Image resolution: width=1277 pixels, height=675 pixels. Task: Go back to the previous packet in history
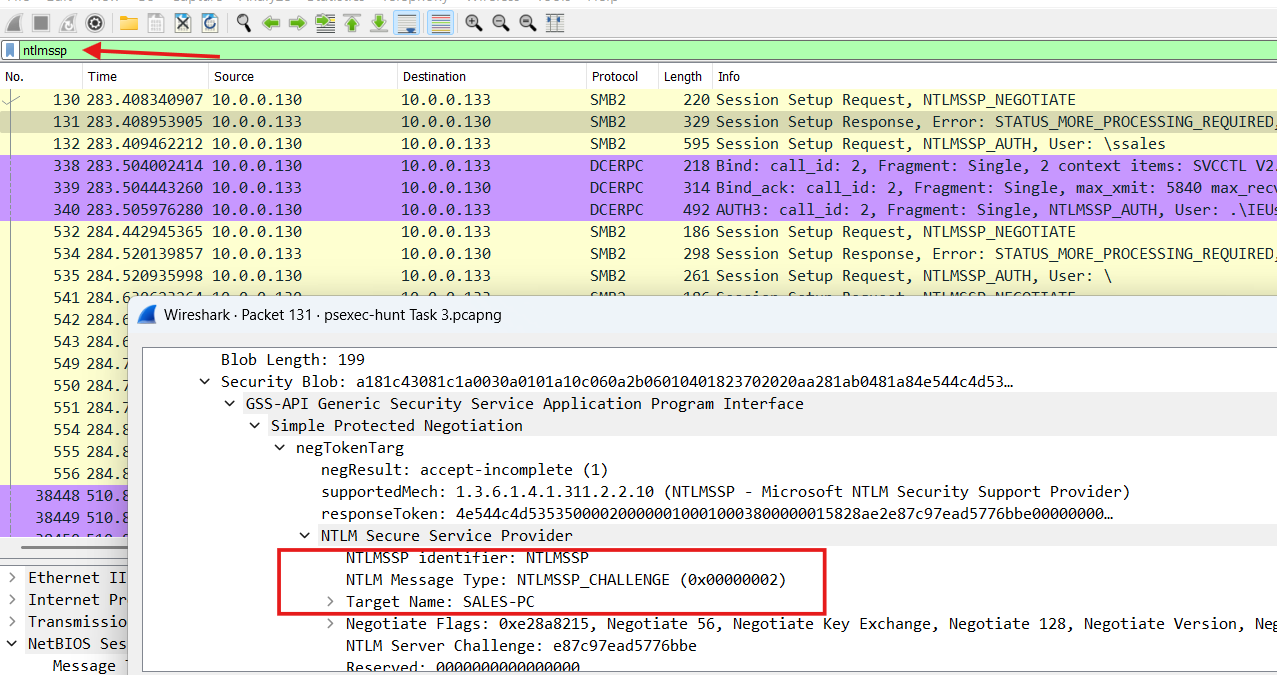click(x=271, y=22)
